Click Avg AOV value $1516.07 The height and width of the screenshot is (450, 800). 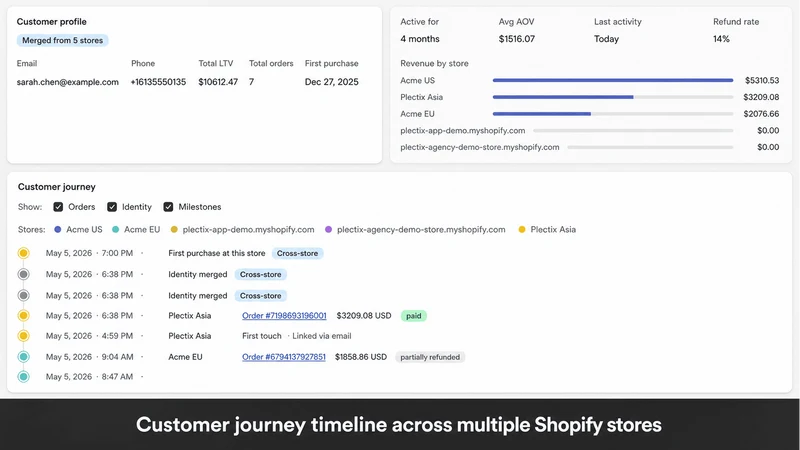point(517,39)
